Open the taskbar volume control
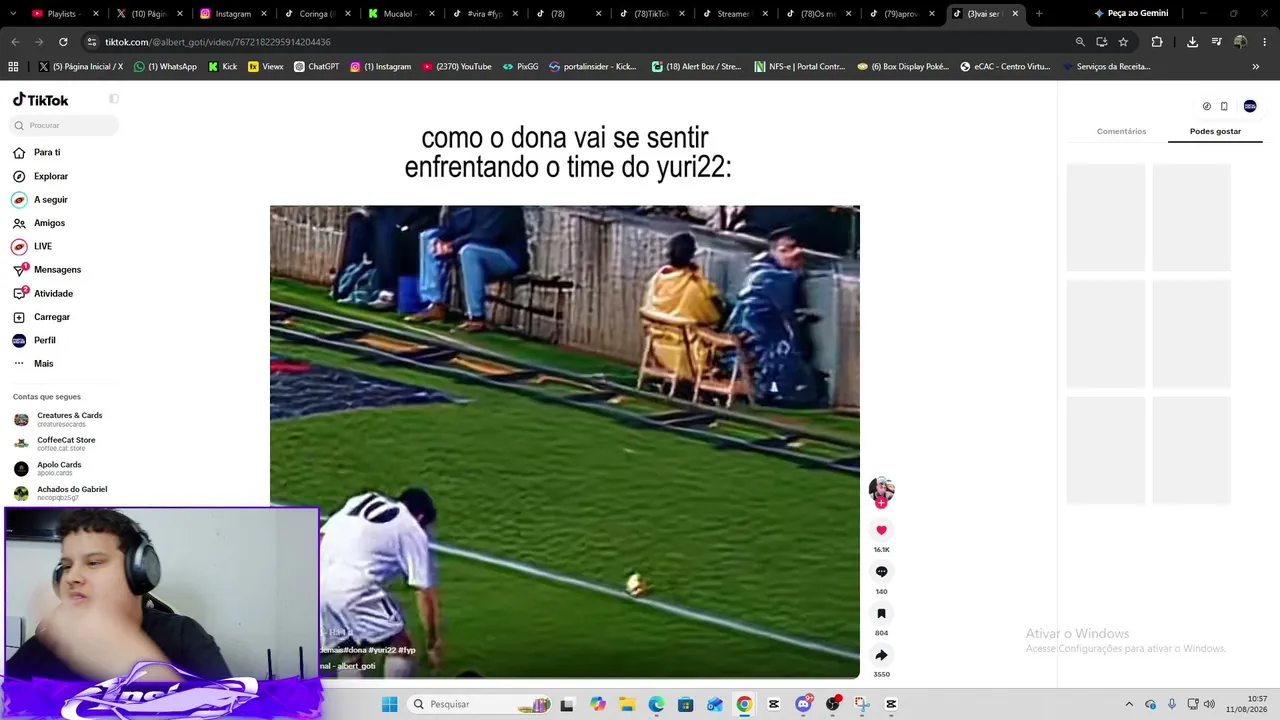The height and width of the screenshot is (720, 1280). (x=1209, y=704)
